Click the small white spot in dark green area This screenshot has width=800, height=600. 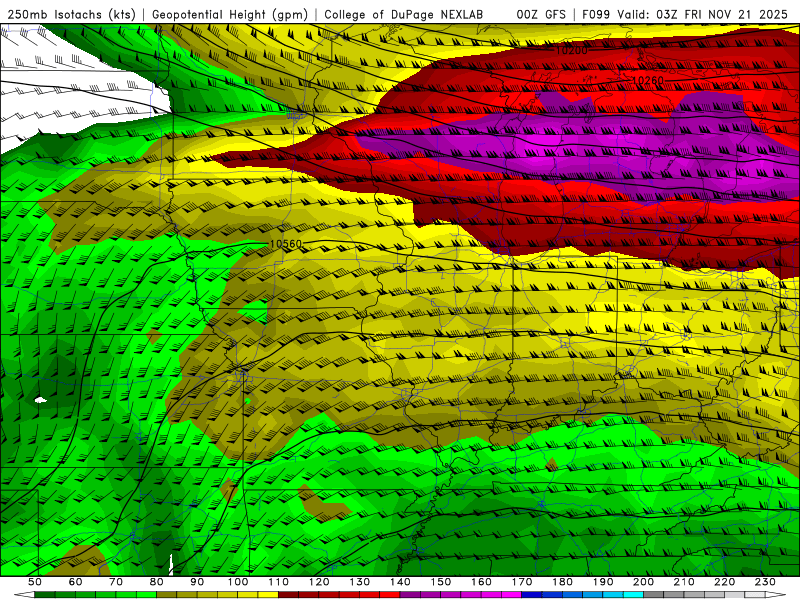click(41, 400)
